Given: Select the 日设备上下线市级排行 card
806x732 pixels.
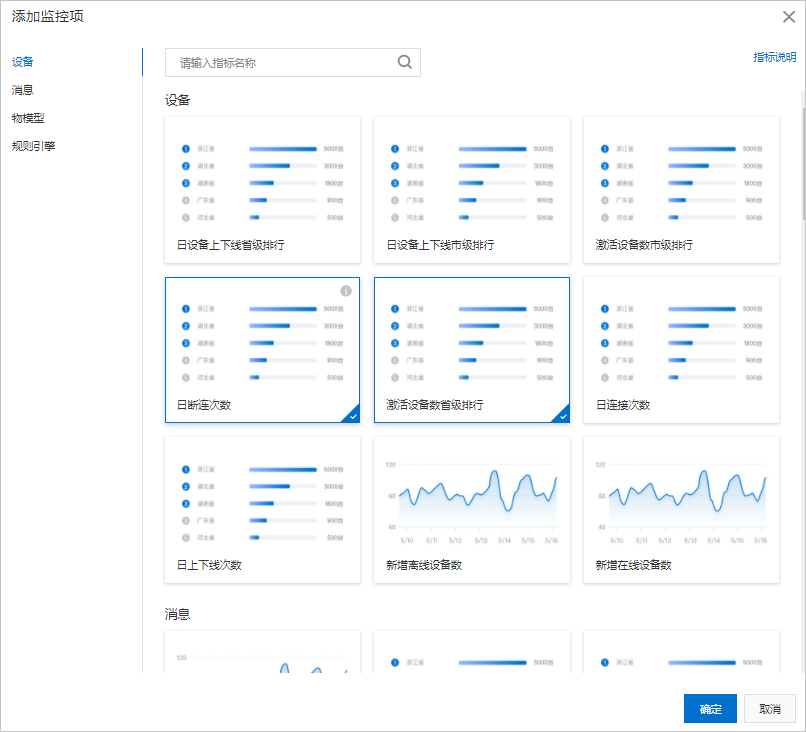Looking at the screenshot, I should [x=472, y=190].
